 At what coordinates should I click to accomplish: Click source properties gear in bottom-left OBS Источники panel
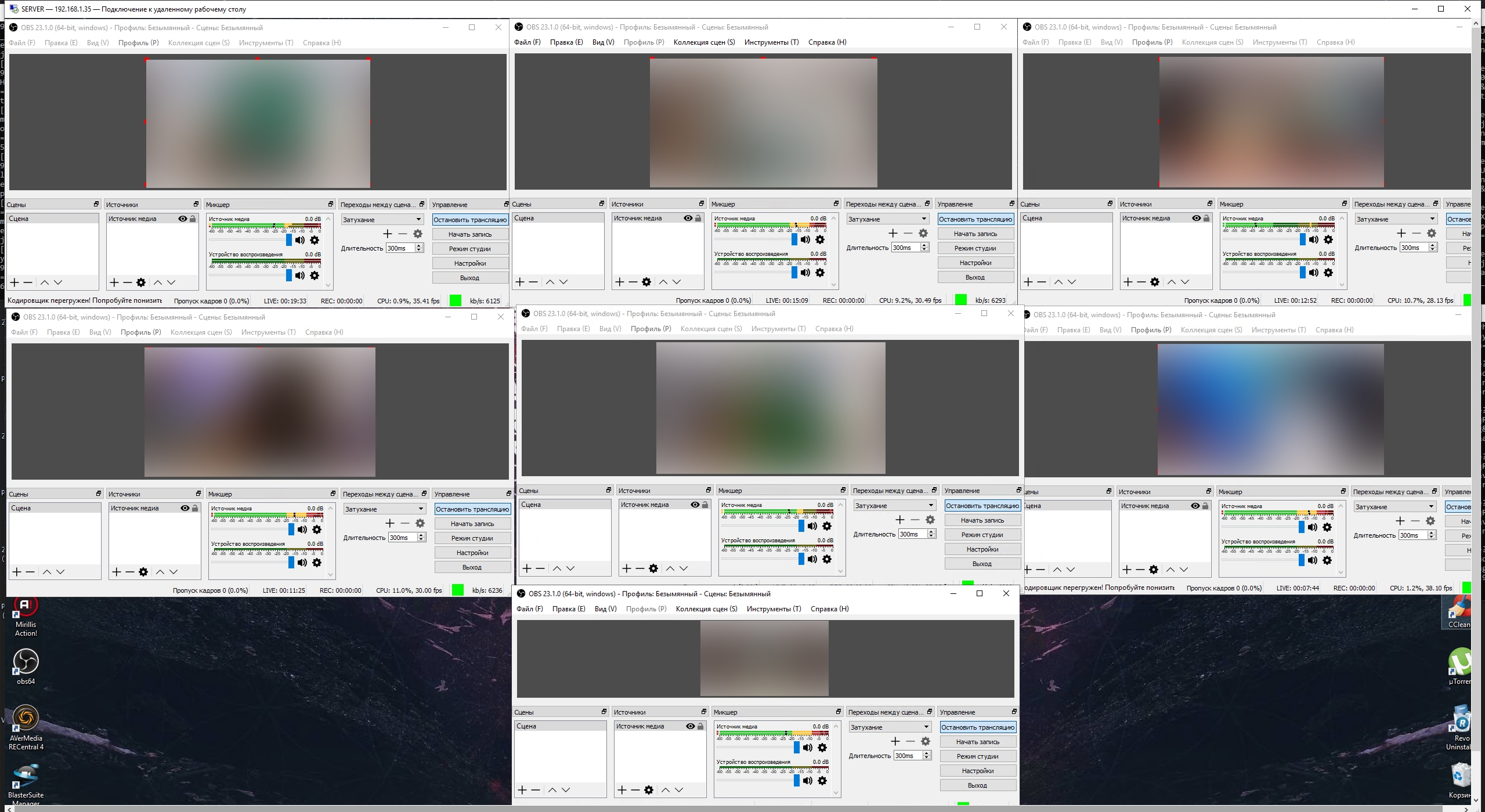[143, 572]
